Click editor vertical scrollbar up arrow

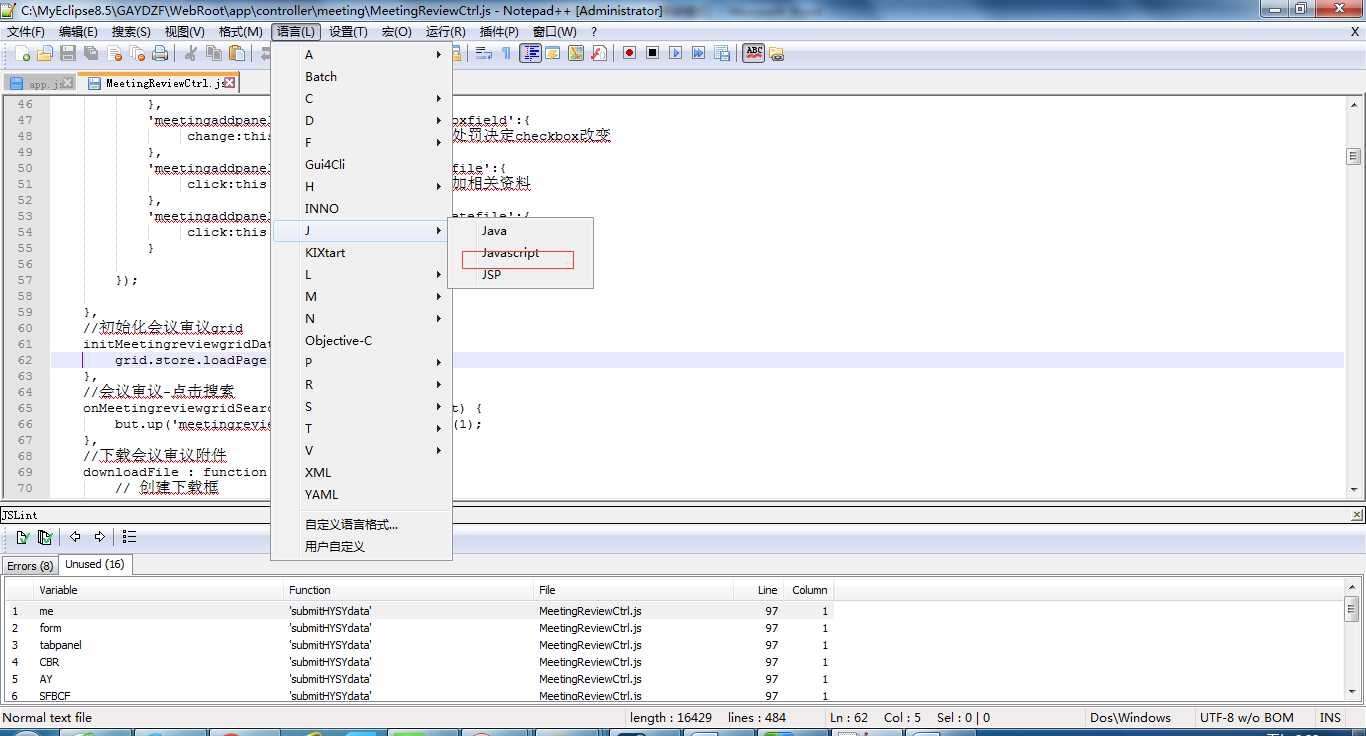pyautogui.click(x=1354, y=103)
